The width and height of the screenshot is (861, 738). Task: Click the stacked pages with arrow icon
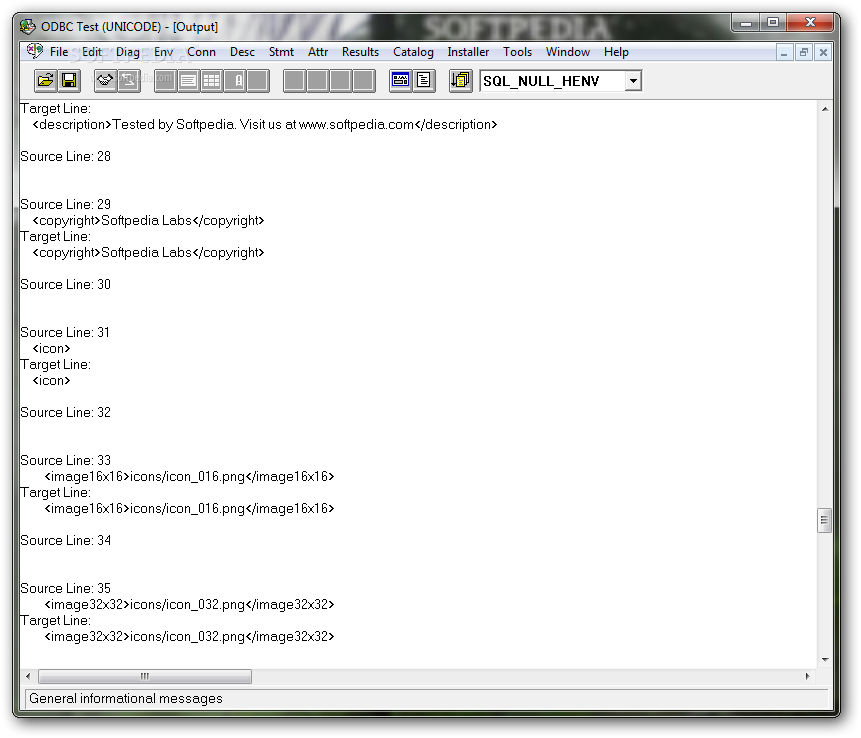[461, 81]
